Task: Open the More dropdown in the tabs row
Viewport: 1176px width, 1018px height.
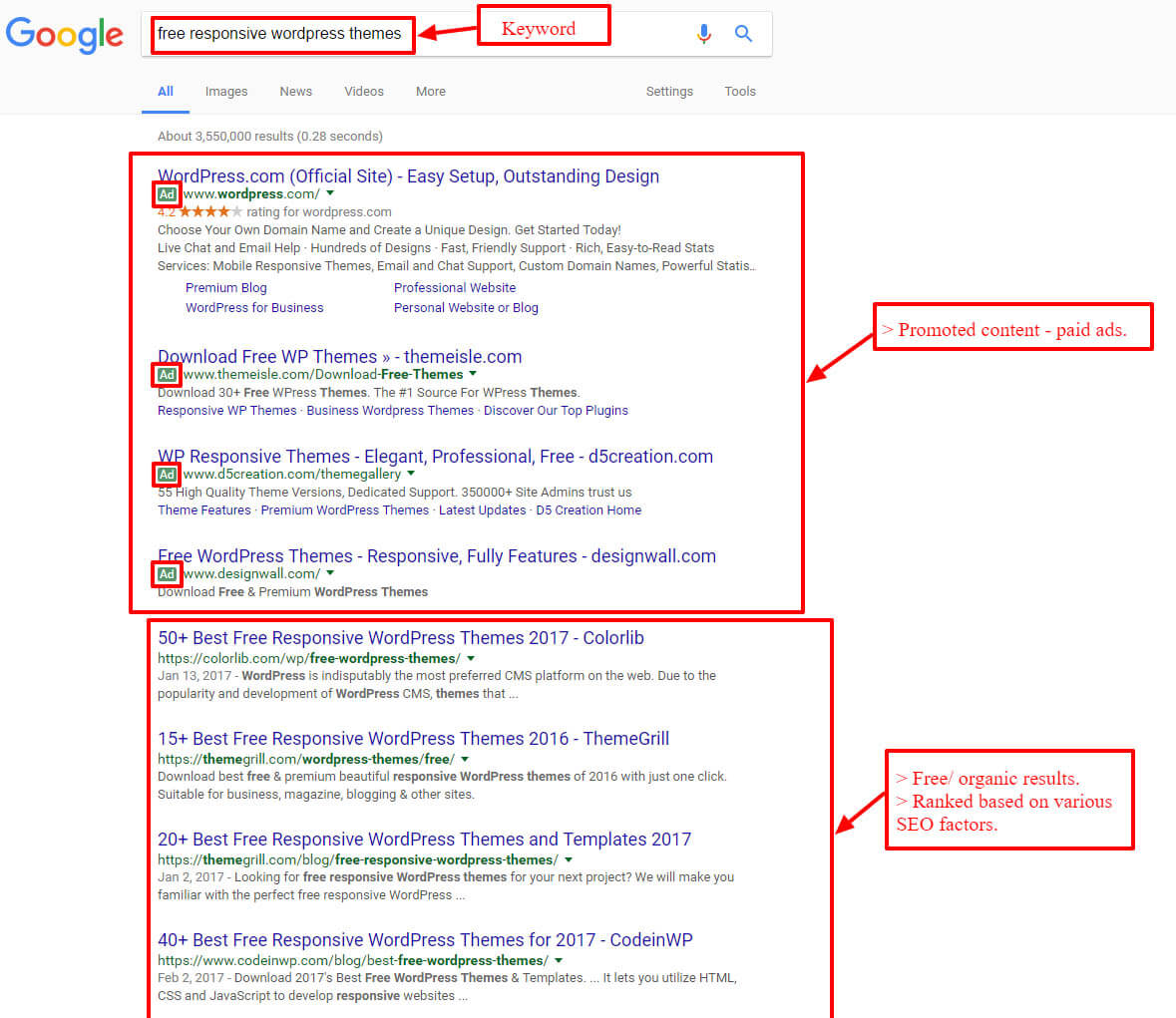Action: point(430,91)
